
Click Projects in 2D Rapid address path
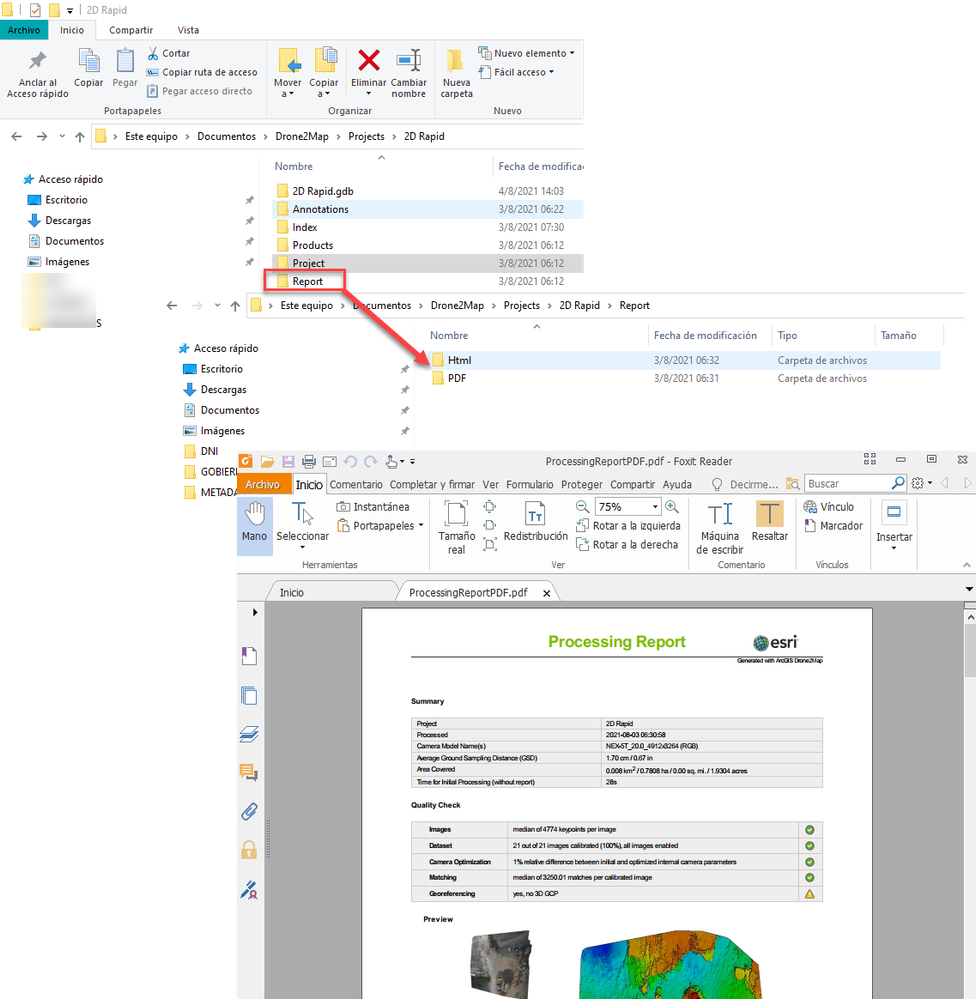point(366,136)
